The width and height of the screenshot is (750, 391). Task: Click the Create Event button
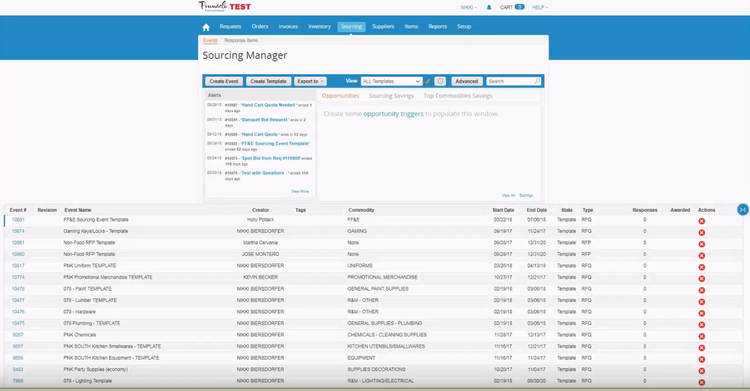click(x=224, y=81)
